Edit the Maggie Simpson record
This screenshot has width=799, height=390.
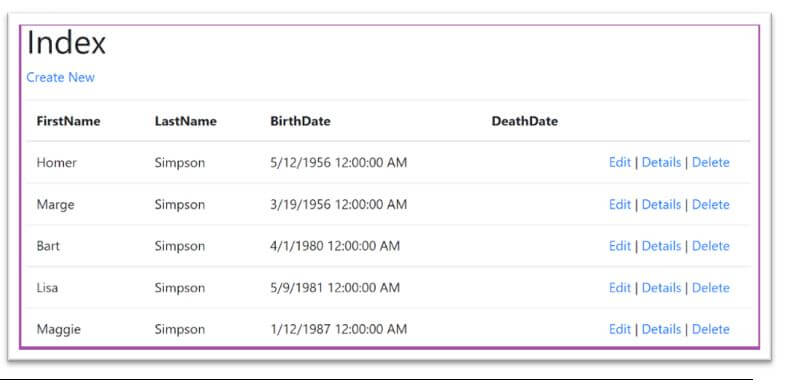[620, 329]
